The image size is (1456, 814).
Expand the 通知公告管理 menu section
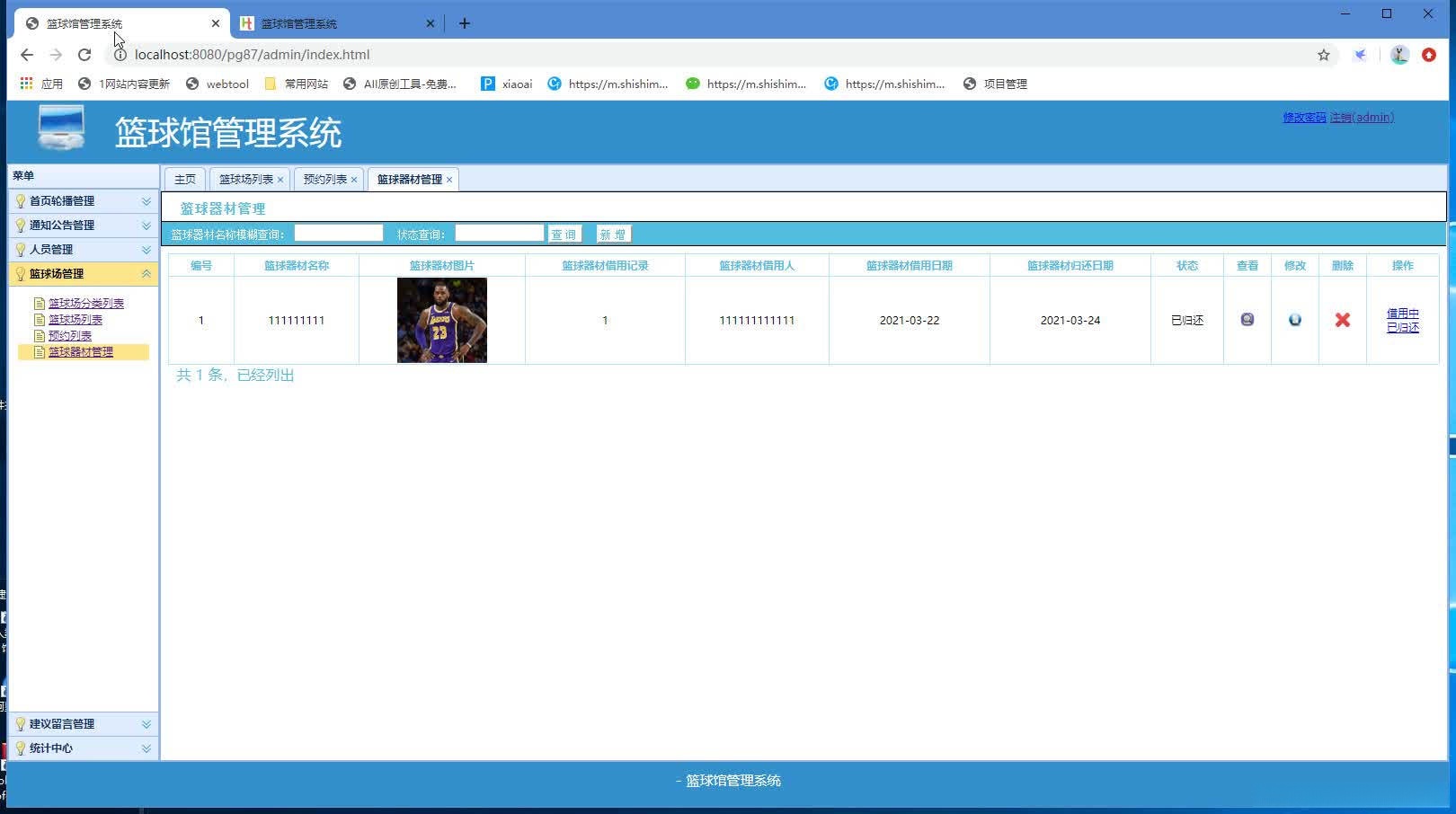[84, 226]
